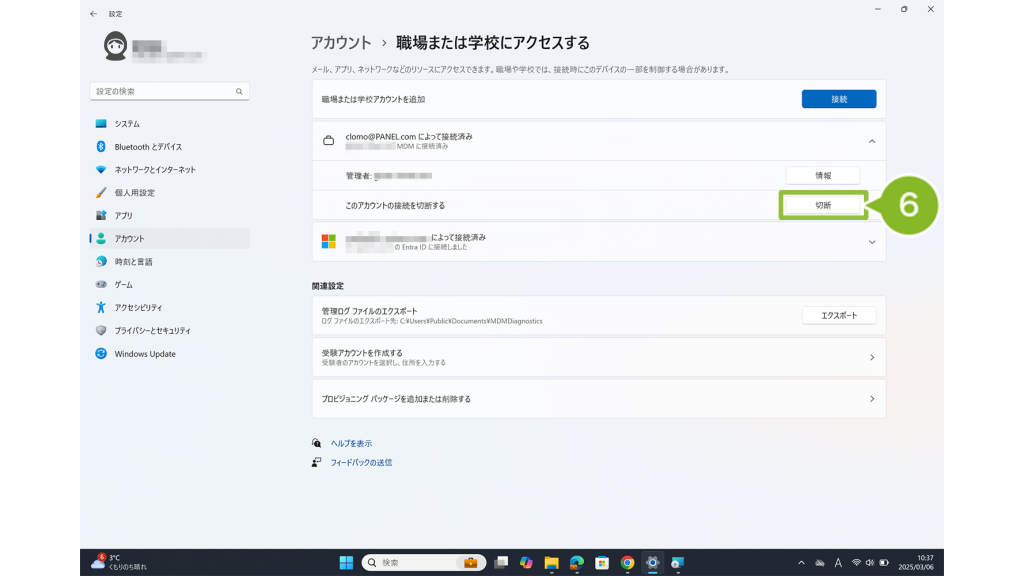Click the accessibility figure icon
The image size is (1024, 576).
point(101,308)
